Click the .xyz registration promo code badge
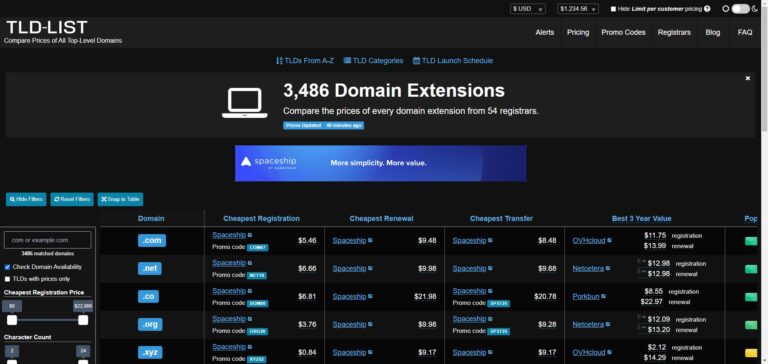768x364 pixels. [x=257, y=359]
